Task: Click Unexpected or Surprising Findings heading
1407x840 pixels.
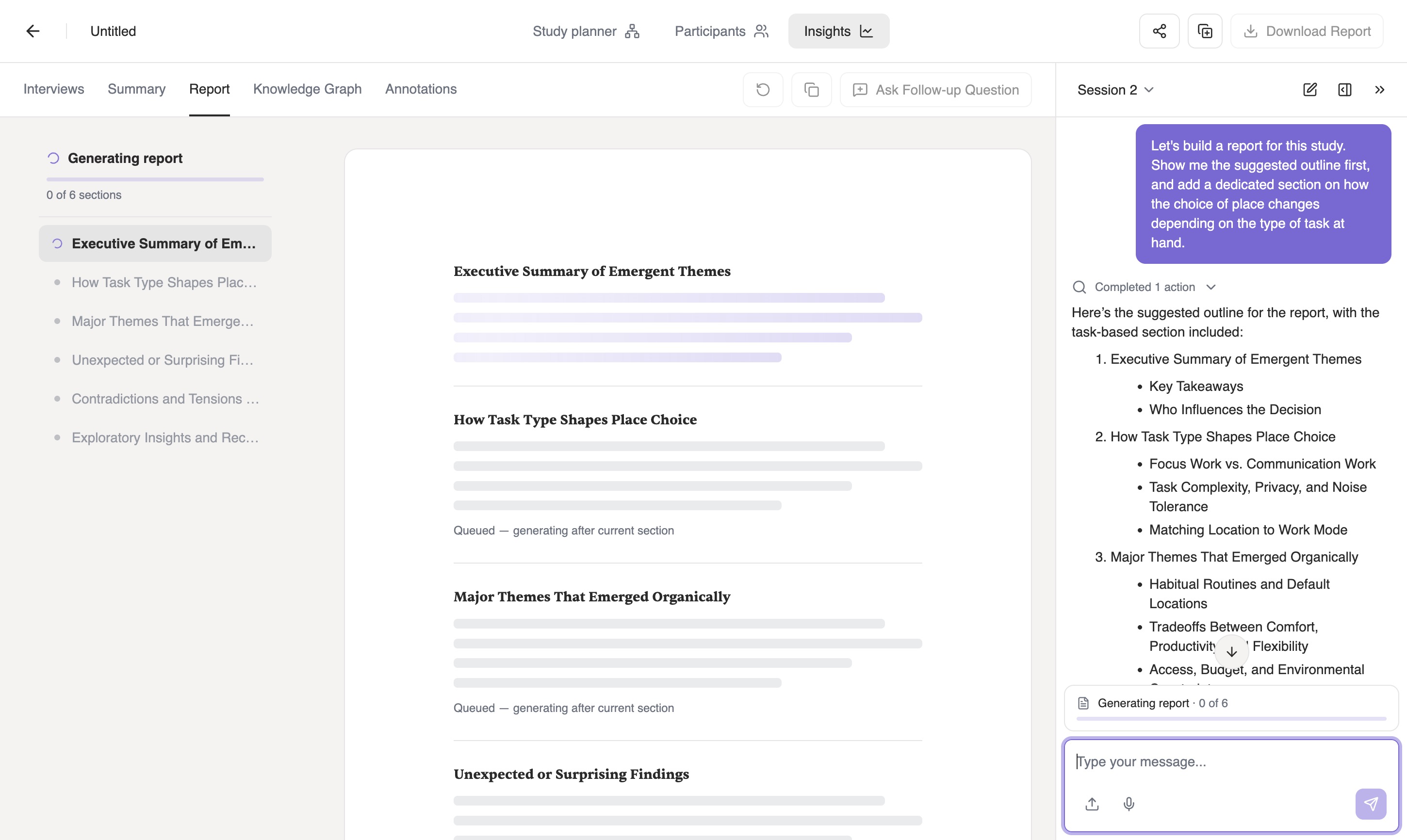Action: (572, 774)
